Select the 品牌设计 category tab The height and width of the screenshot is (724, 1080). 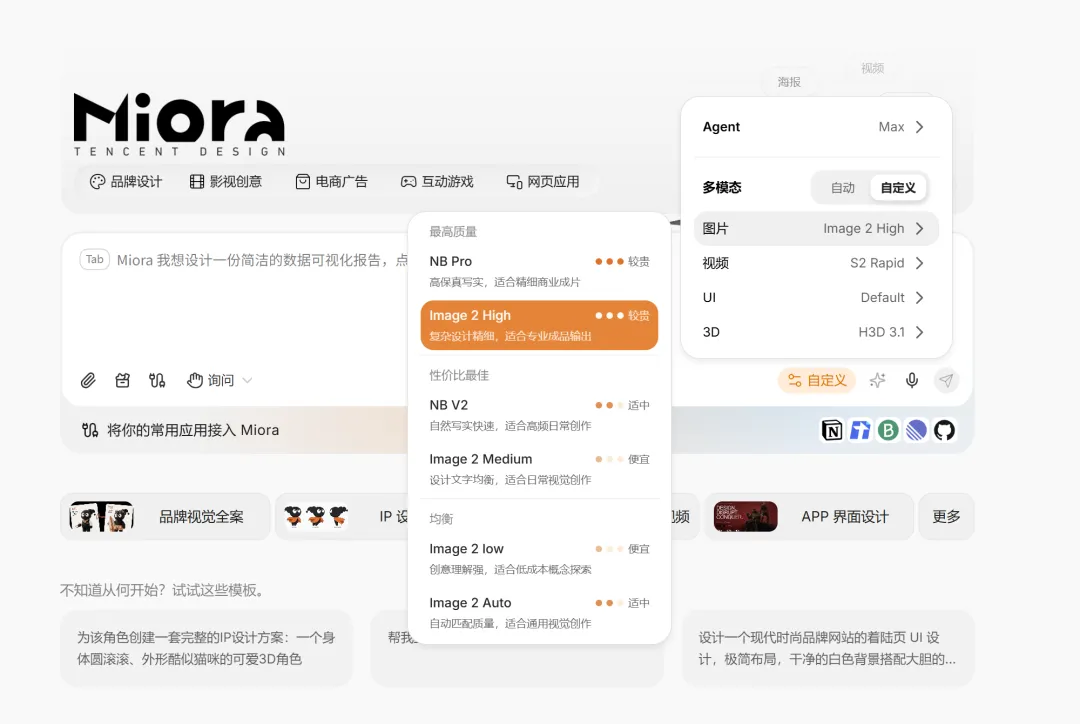126,182
